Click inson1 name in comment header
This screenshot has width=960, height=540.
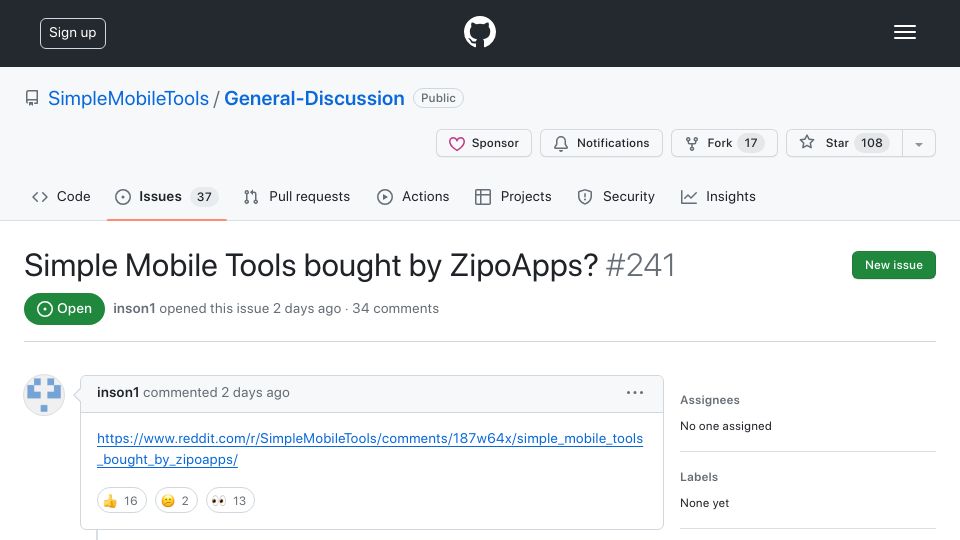point(118,392)
